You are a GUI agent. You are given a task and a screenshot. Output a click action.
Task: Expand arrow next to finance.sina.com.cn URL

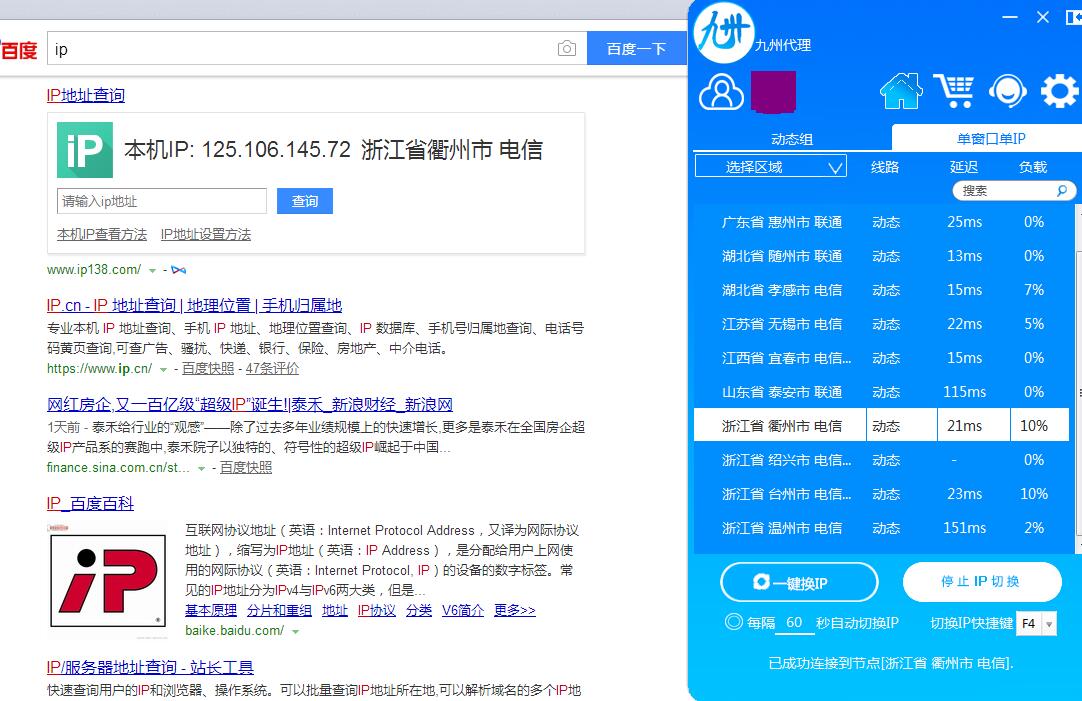pyautogui.click(x=201, y=468)
